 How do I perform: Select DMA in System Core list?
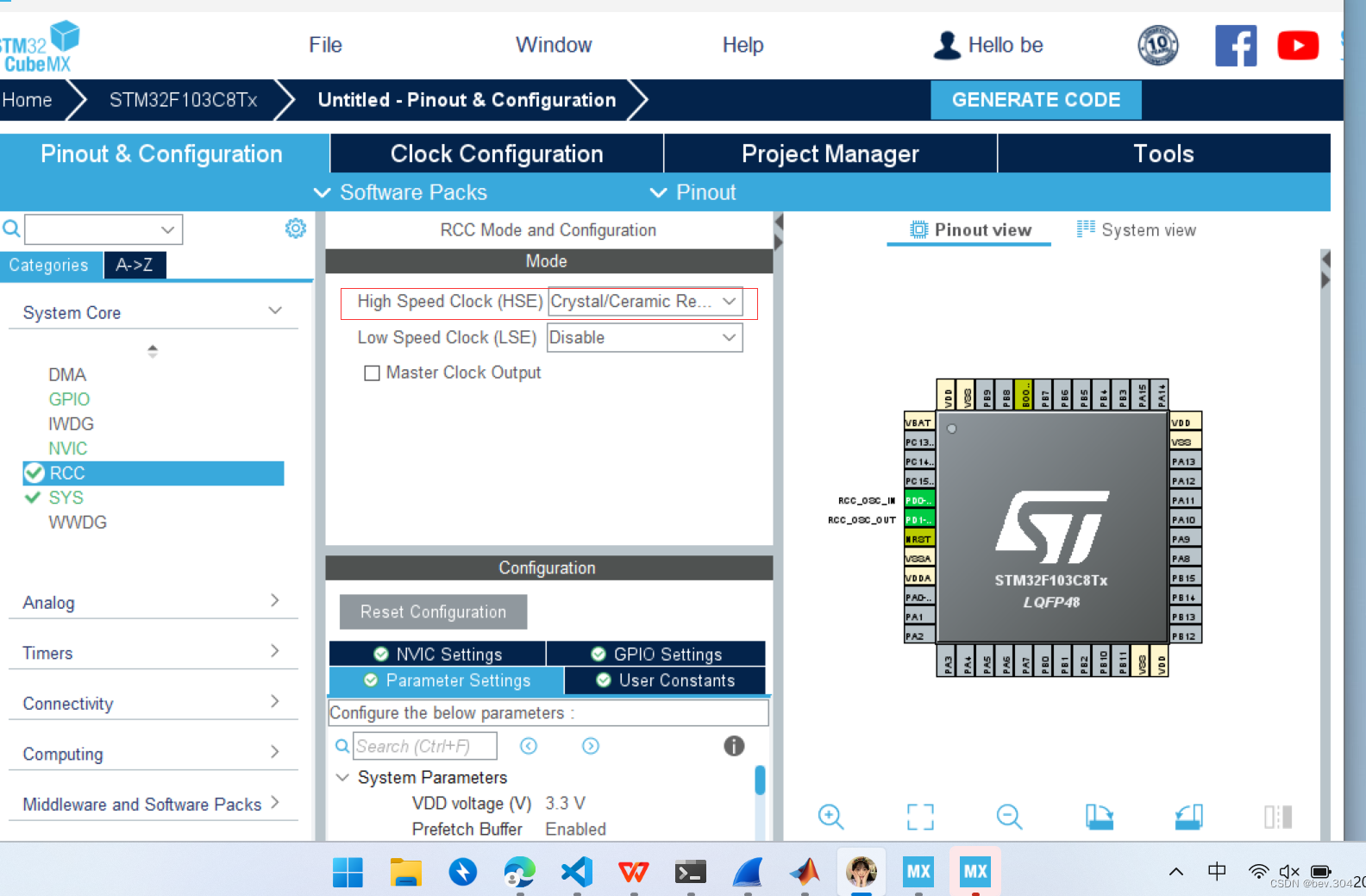click(67, 374)
